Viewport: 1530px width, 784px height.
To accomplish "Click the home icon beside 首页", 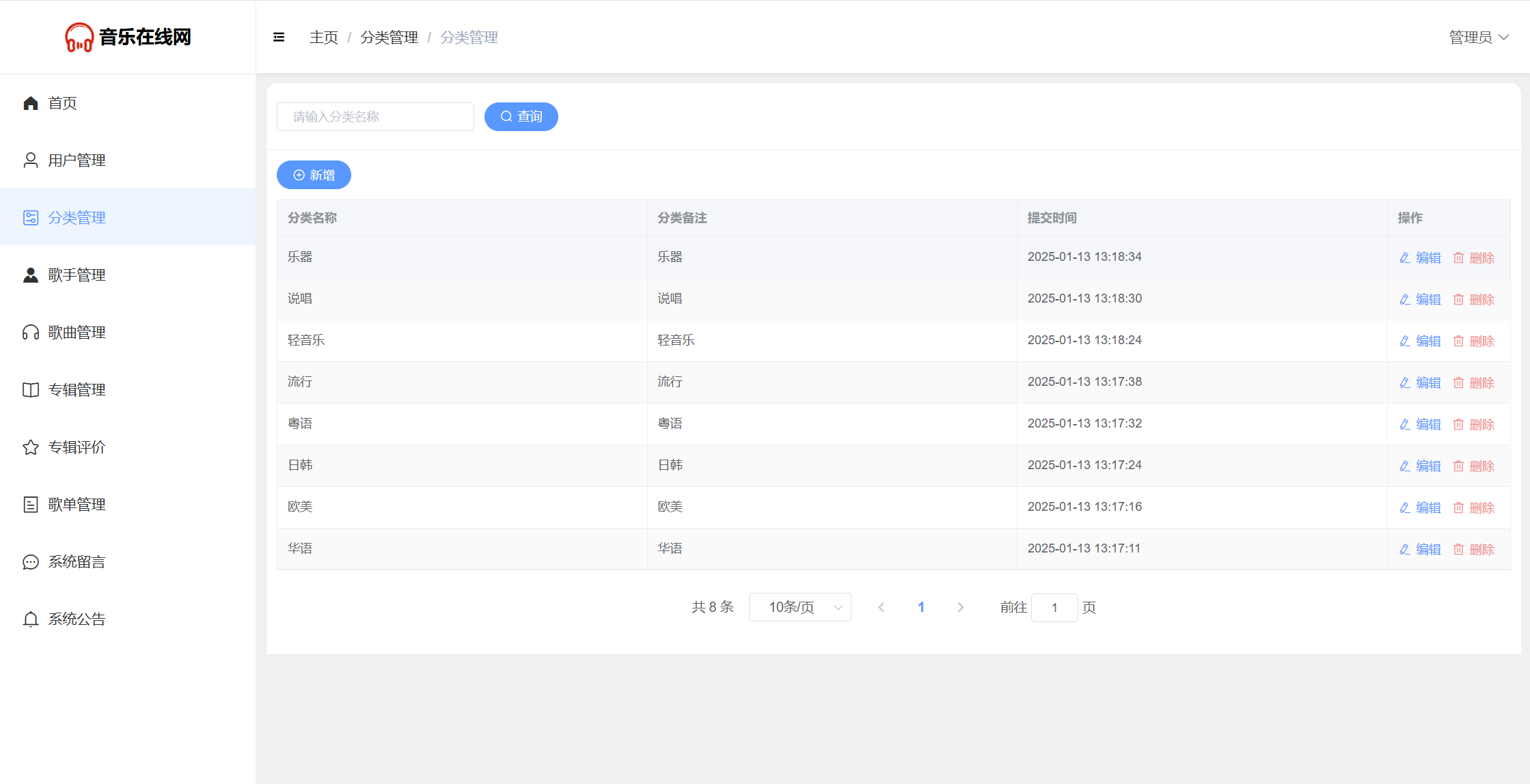I will 31,103.
